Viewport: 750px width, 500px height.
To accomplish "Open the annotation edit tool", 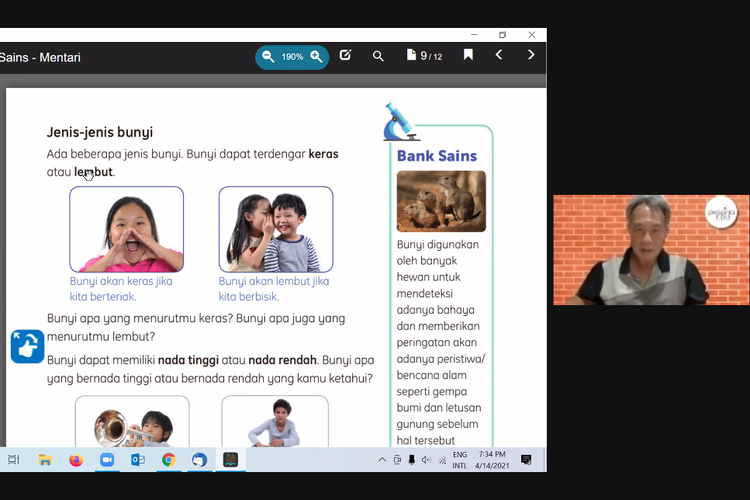I will point(345,56).
